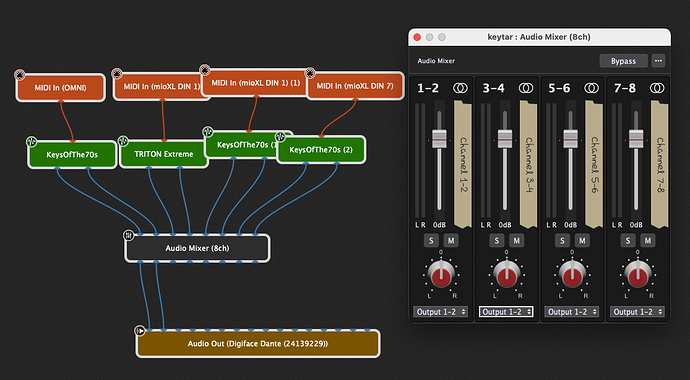Screen dimensions: 690x380
Task: Click the Channel 1-2 scribble strip label
Action: click(462, 164)
